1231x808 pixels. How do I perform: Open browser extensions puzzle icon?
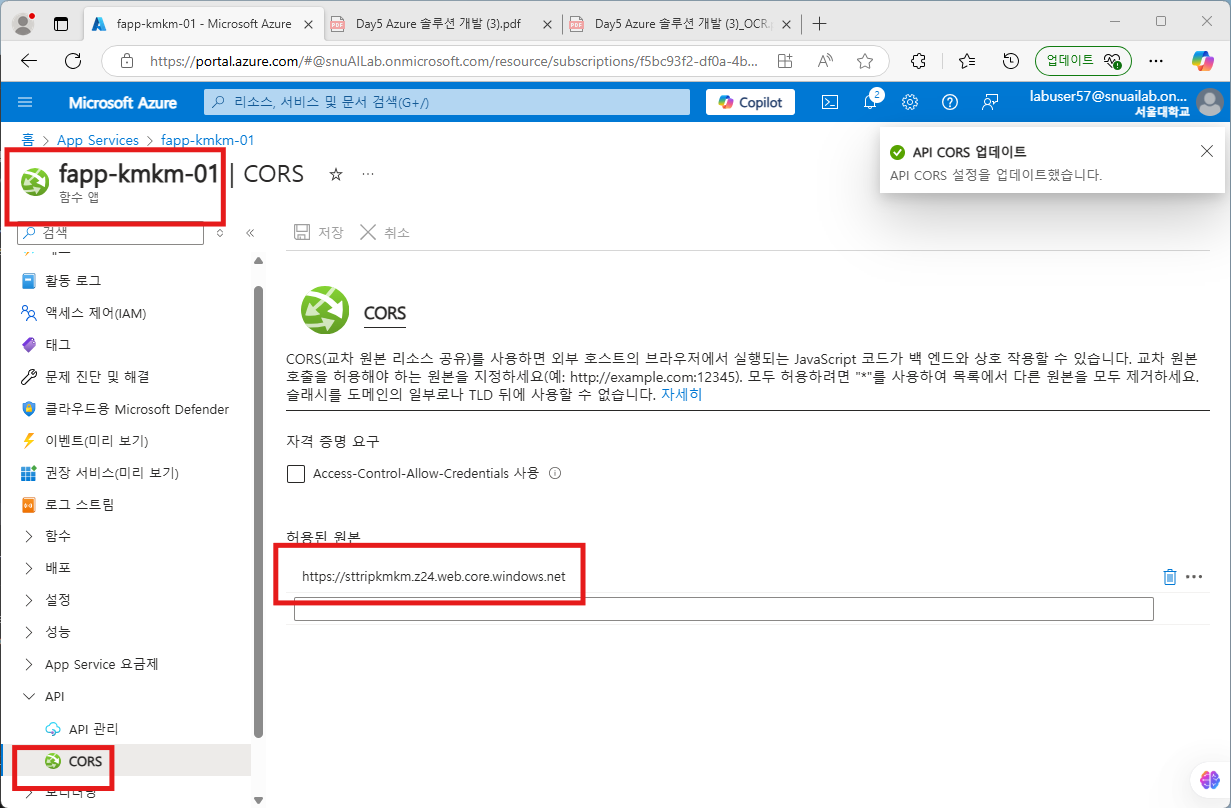point(919,61)
